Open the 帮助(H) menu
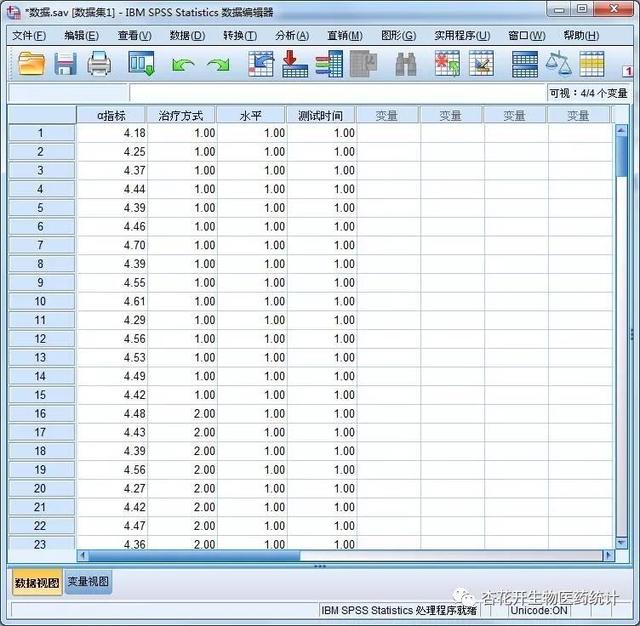 click(x=582, y=36)
